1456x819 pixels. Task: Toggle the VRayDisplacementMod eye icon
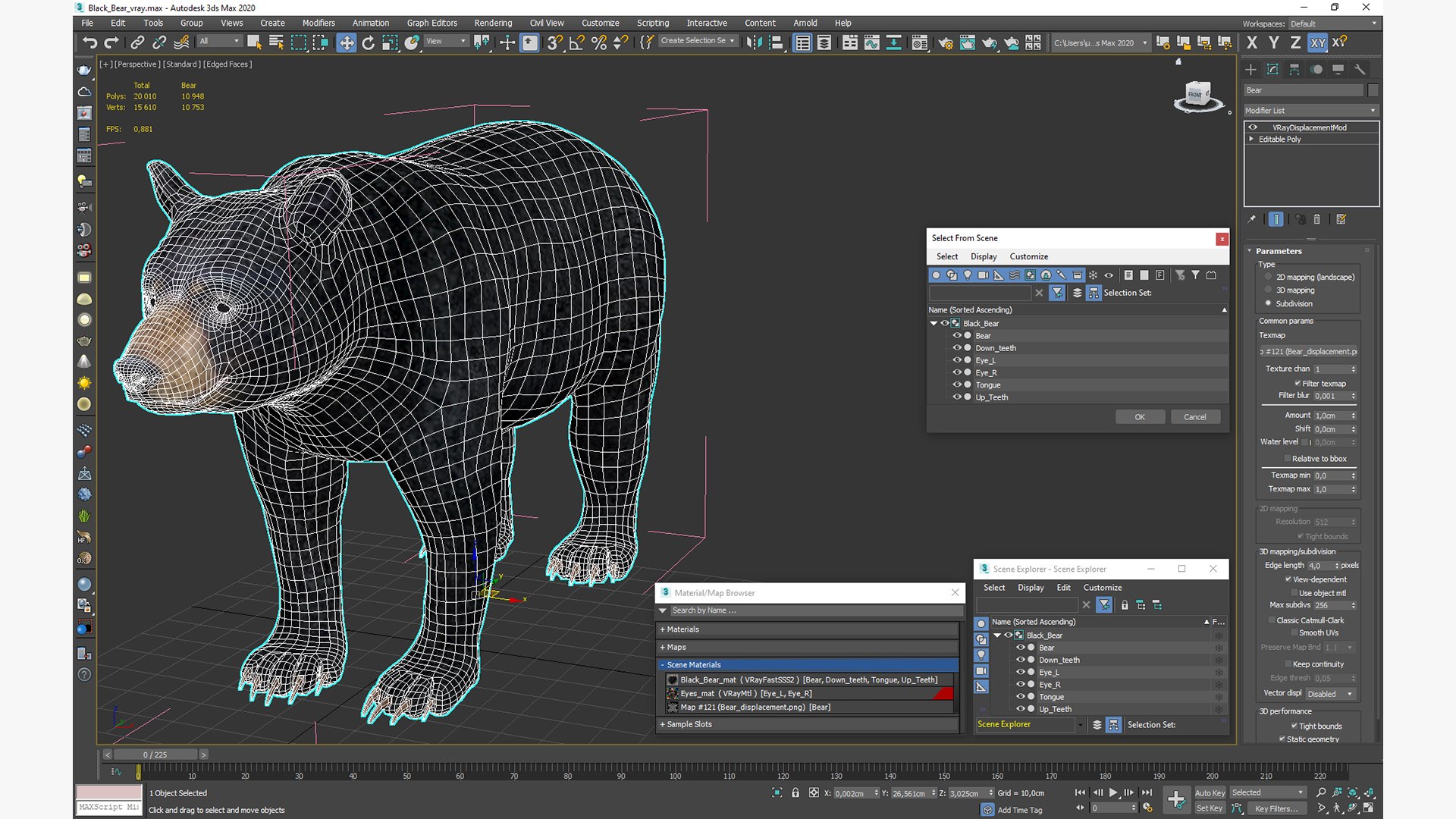pos(1253,127)
